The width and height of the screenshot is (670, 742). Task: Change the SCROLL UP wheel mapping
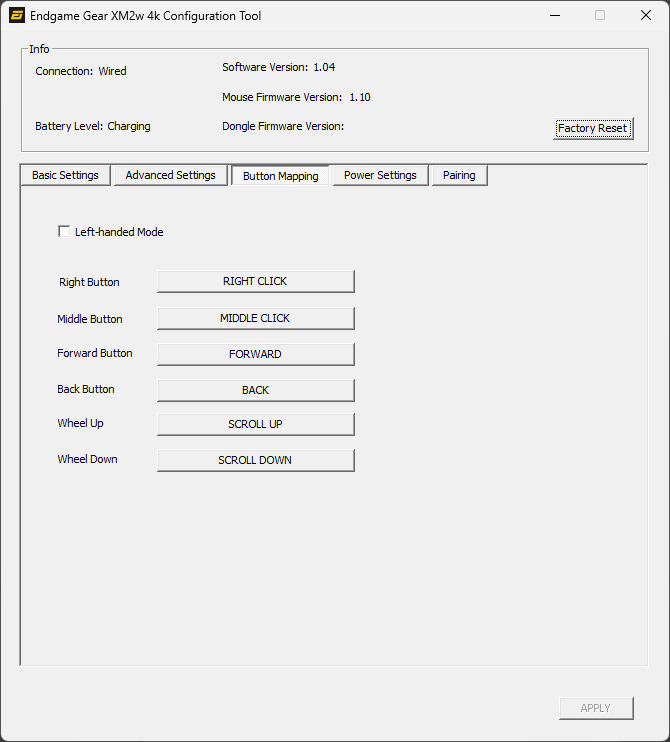256,424
